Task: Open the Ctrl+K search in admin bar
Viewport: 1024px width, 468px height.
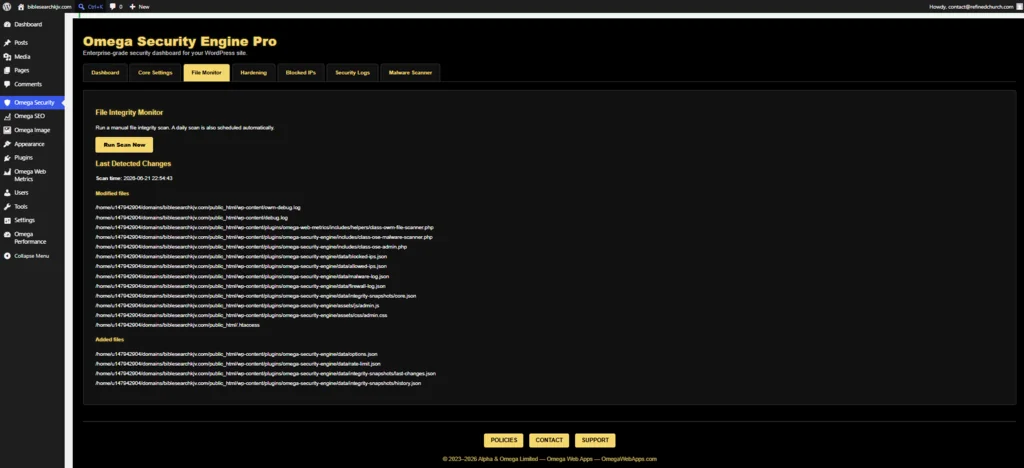Action: tap(90, 7)
